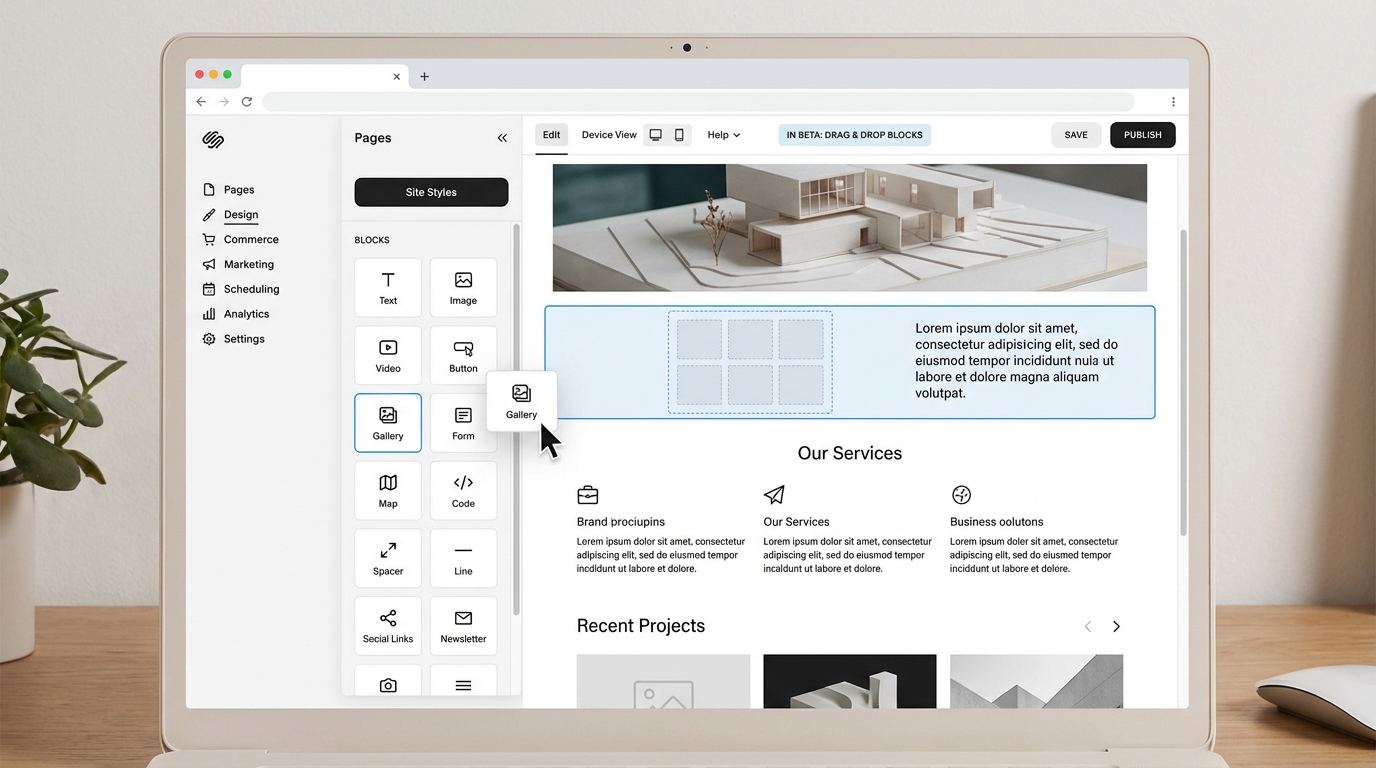Select the Image block icon
Screen dimensions: 1376x768
[x=463, y=287]
